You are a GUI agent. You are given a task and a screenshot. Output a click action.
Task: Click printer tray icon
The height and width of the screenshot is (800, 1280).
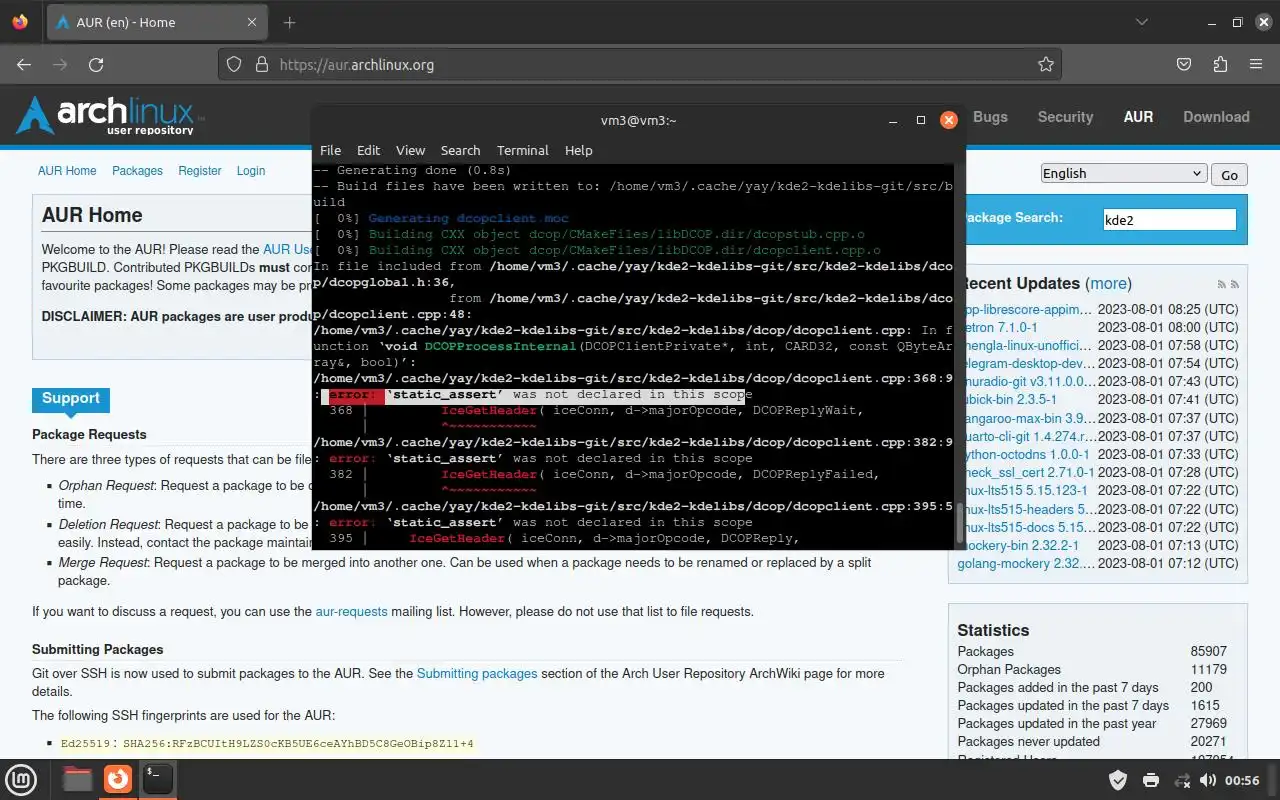click(1151, 780)
